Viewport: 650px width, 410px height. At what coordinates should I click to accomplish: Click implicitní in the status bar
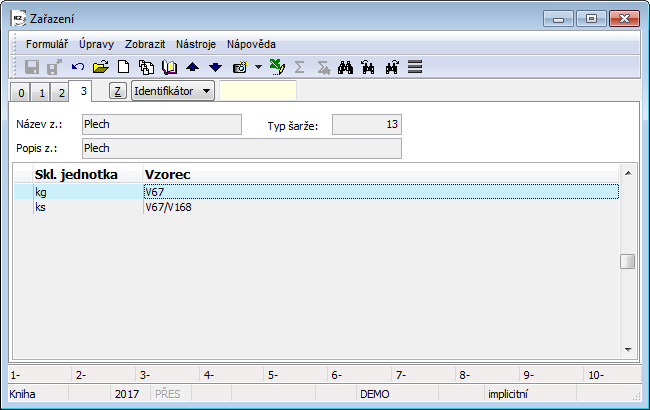click(530, 394)
